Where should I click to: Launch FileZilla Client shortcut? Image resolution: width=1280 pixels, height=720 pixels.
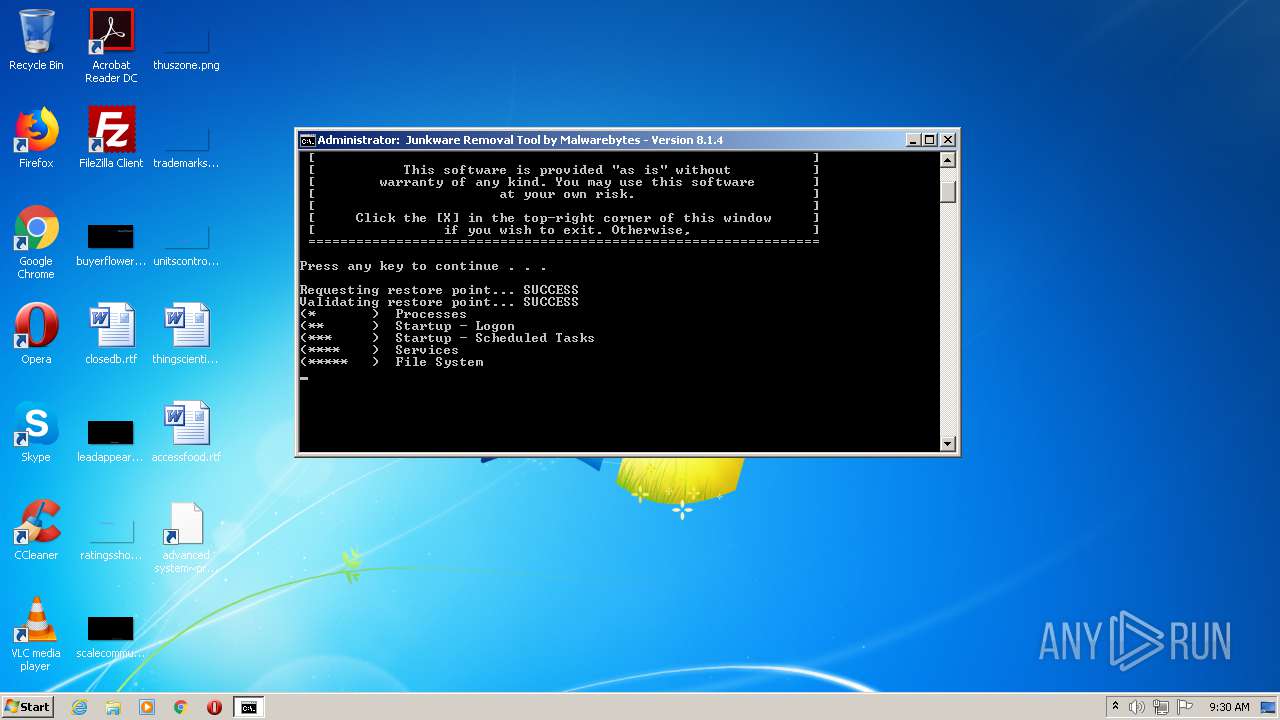pos(111,138)
